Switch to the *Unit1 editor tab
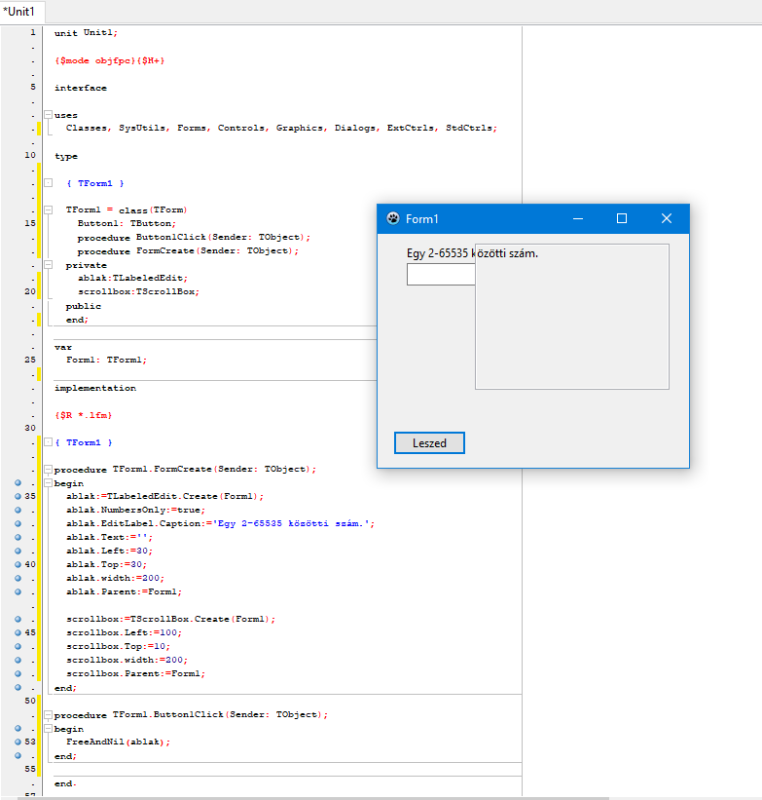Image resolution: width=762 pixels, height=800 pixels. click(19, 11)
